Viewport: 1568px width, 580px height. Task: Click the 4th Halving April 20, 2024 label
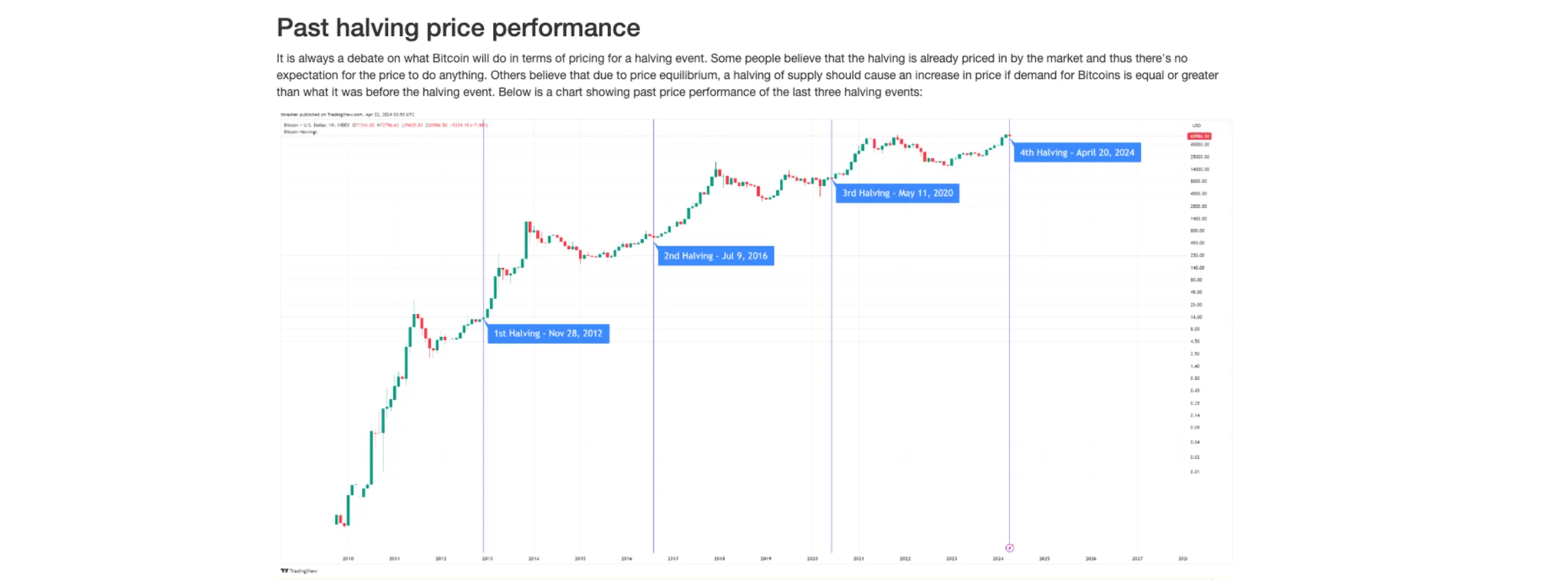1077,153
